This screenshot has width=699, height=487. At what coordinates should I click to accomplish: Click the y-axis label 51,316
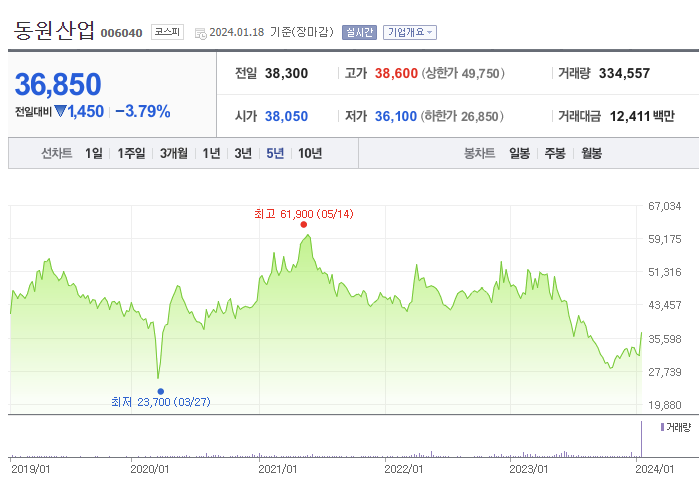coord(664,272)
